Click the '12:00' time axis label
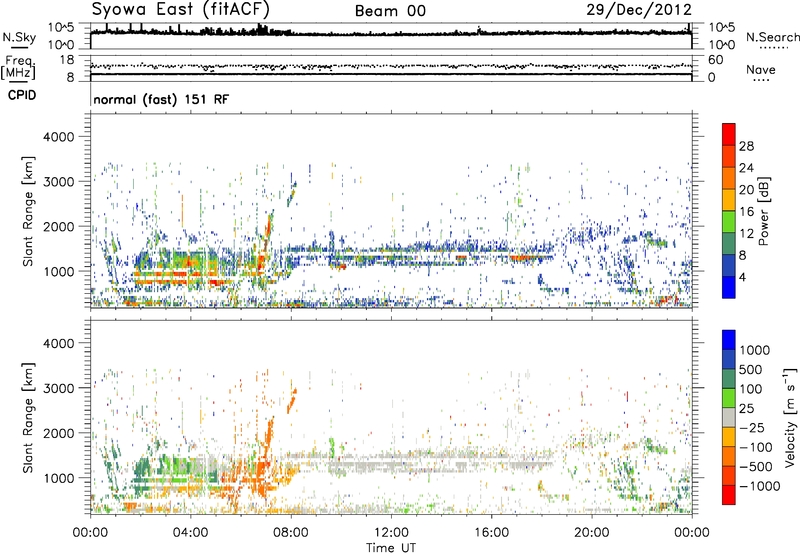Screen dimensions: 800x554 point(391,533)
